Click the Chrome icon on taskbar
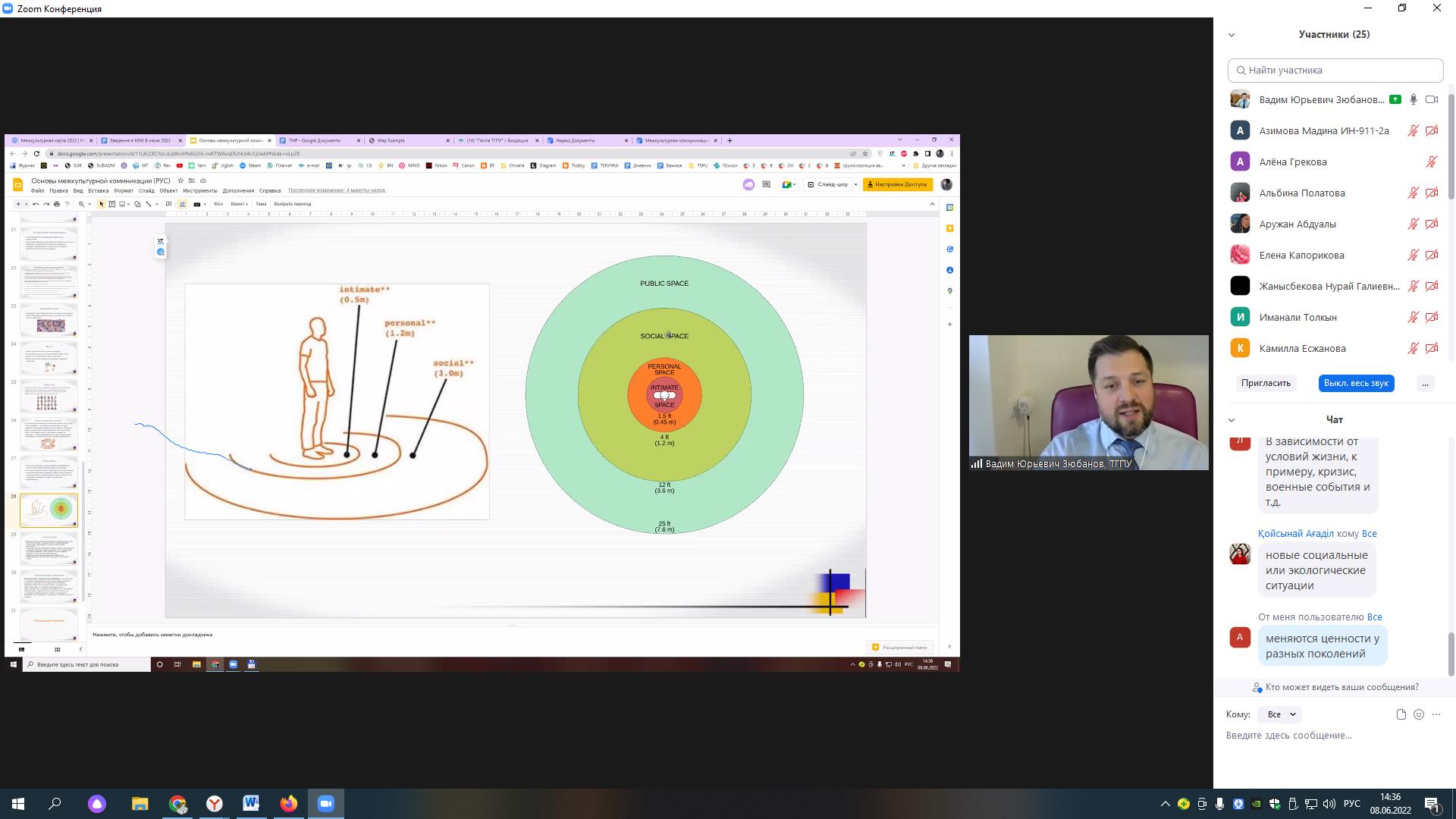Screen dimensions: 1456x819 177,804
